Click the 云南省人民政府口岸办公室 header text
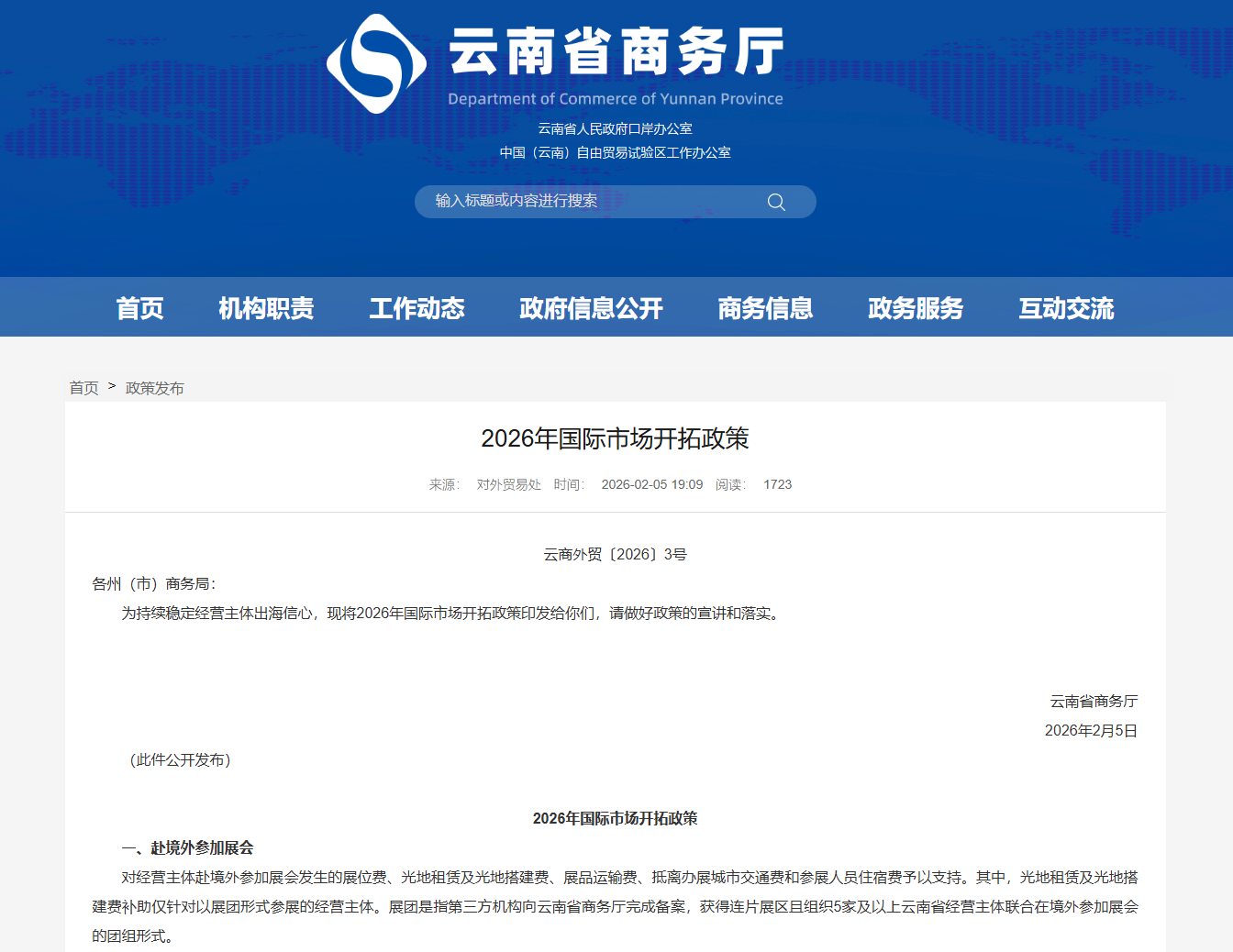1233x952 pixels. 615,129
